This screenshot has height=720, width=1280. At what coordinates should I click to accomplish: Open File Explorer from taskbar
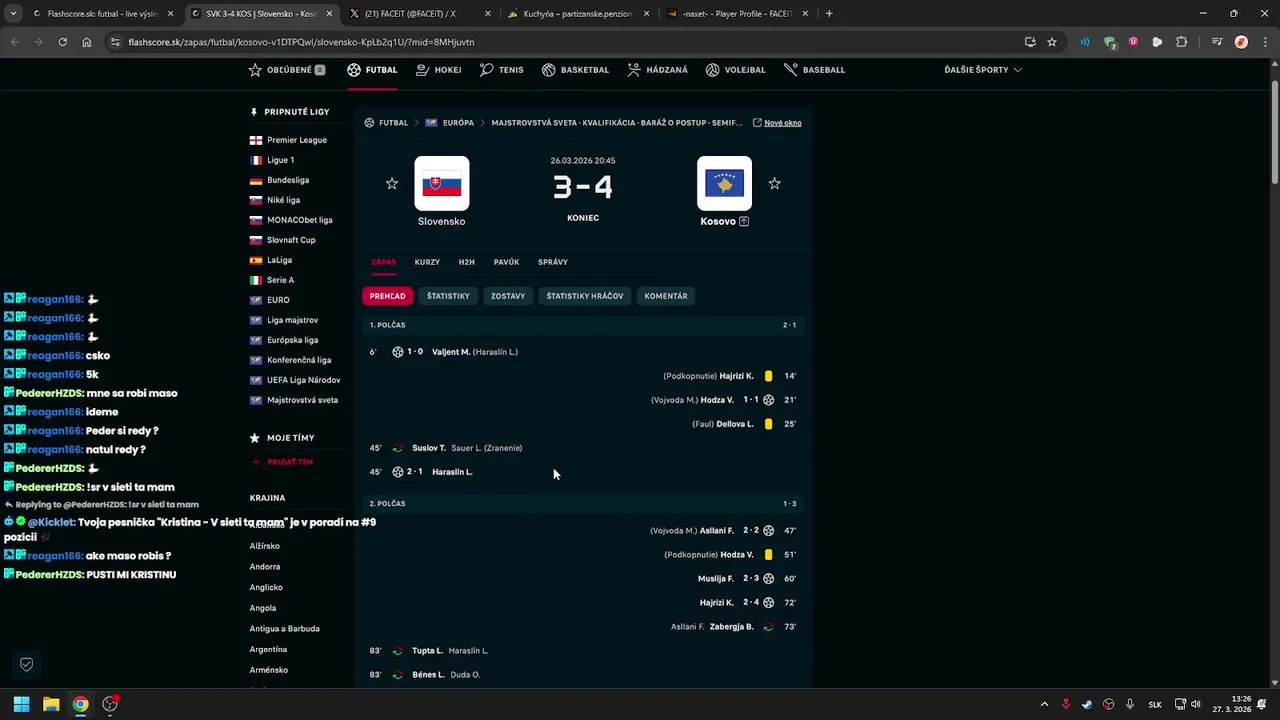51,704
